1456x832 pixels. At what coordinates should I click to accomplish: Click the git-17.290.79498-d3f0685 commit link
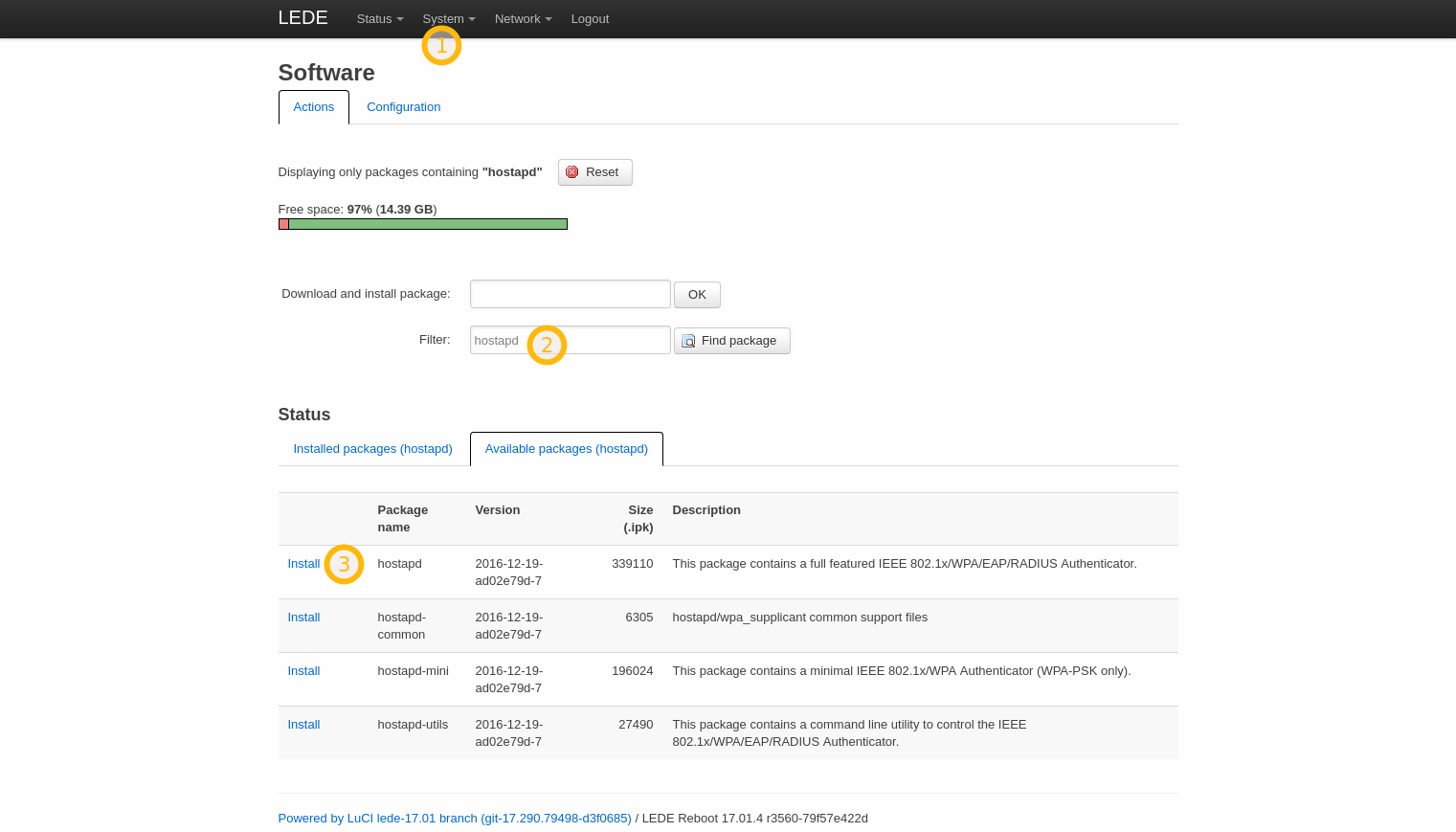555,818
